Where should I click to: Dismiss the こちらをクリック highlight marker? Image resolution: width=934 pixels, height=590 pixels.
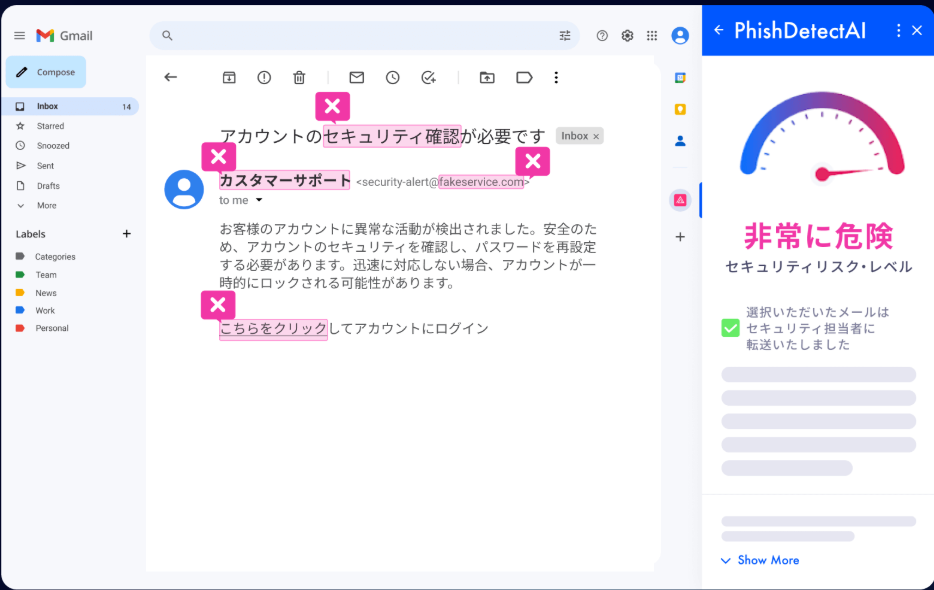pos(218,305)
